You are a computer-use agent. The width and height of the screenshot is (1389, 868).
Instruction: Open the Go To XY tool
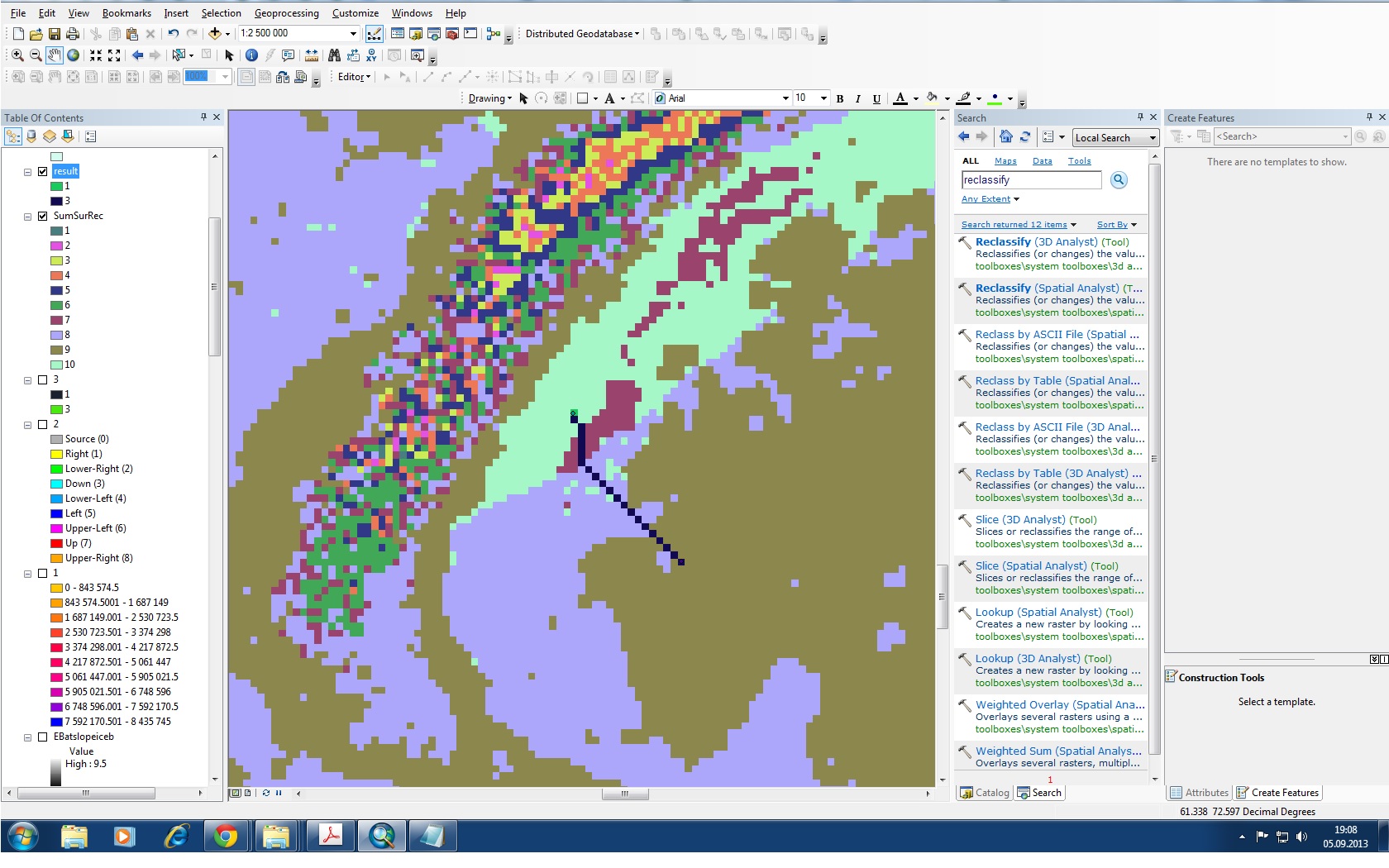pyautogui.click(x=371, y=55)
